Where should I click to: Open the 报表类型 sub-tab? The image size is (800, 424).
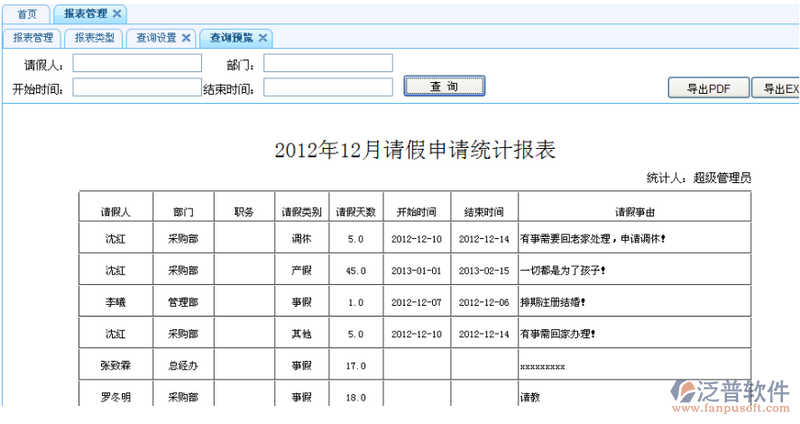click(x=95, y=38)
